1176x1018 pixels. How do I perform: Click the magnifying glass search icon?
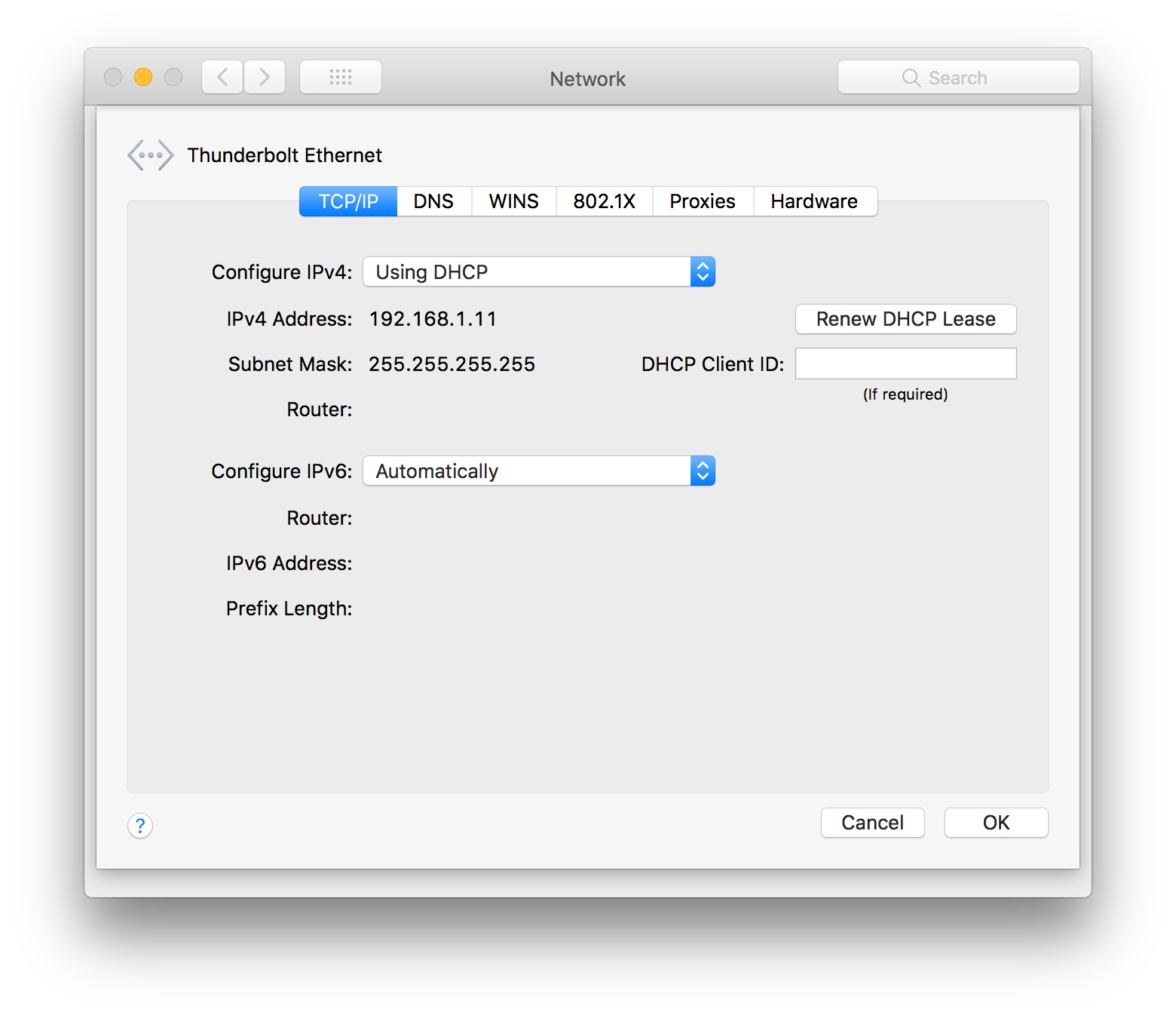[x=911, y=78]
